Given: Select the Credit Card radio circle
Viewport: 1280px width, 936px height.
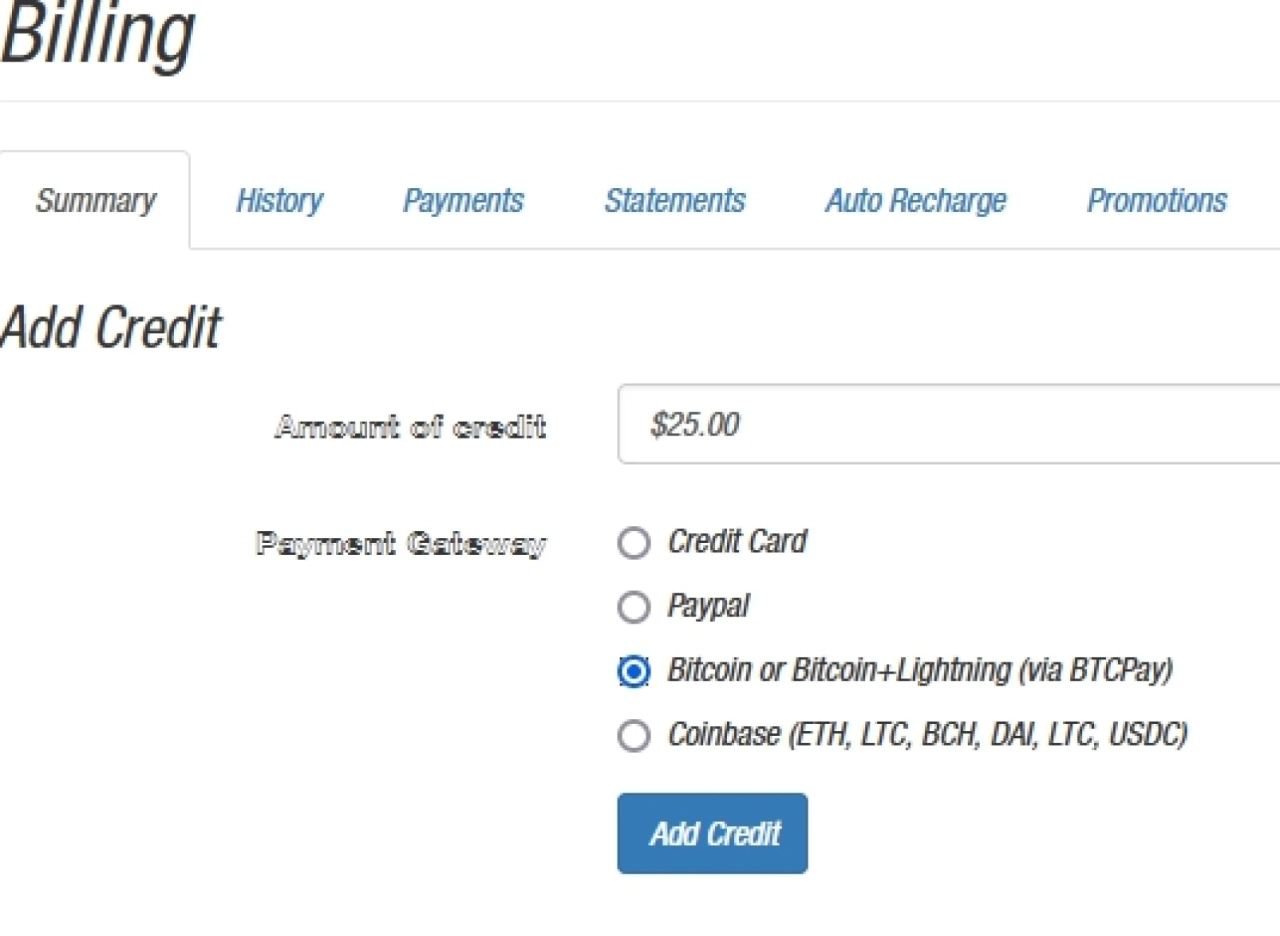Looking at the screenshot, I should [634, 543].
